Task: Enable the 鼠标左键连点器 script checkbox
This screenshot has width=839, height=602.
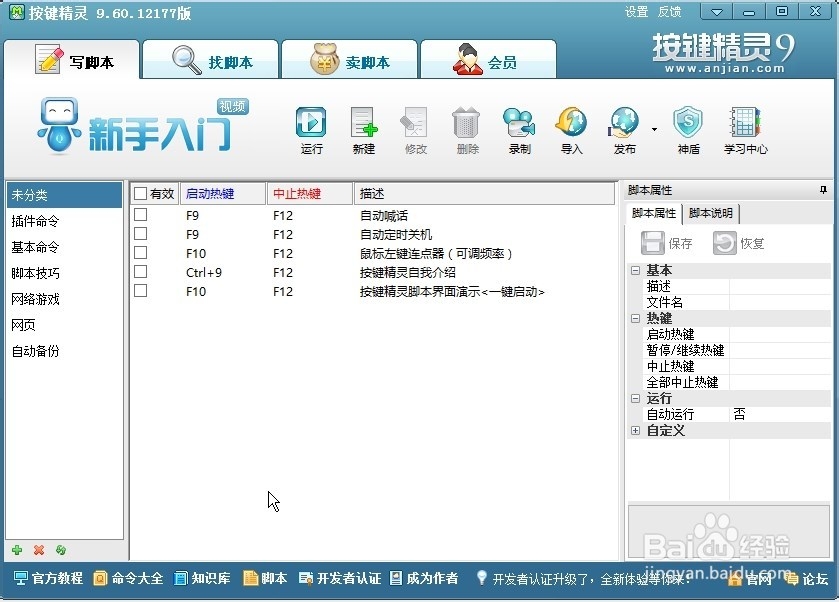Action: 140,253
